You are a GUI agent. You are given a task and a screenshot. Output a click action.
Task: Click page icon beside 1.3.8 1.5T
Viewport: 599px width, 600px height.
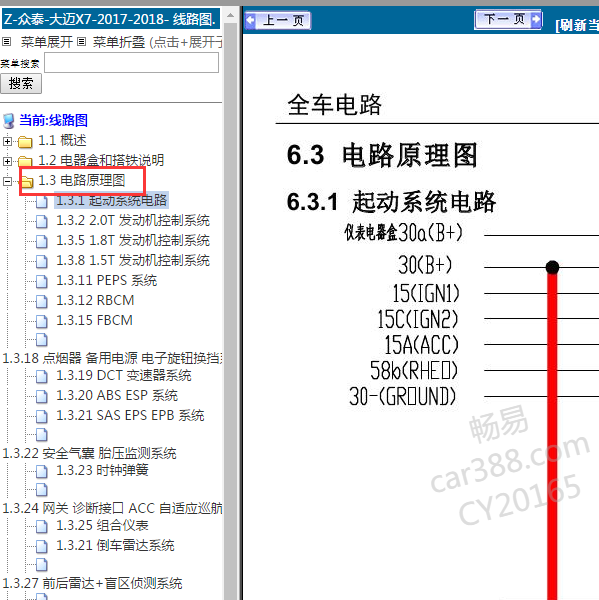tap(42, 261)
